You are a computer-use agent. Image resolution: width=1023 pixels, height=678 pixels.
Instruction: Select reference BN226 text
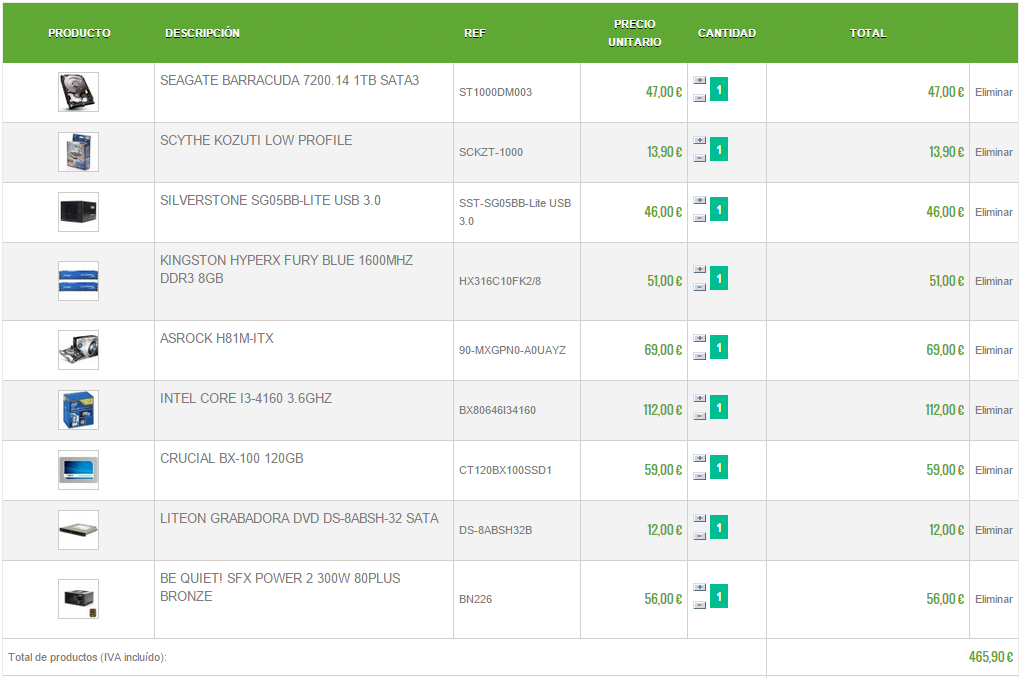pos(476,600)
